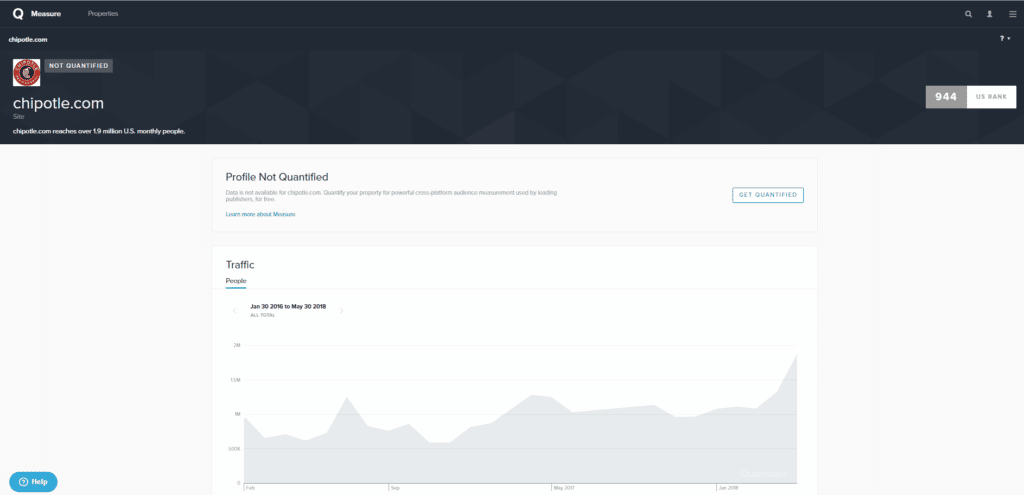Click the Quantcast Q logo
Screen dimensions: 1024x495
(17, 14)
